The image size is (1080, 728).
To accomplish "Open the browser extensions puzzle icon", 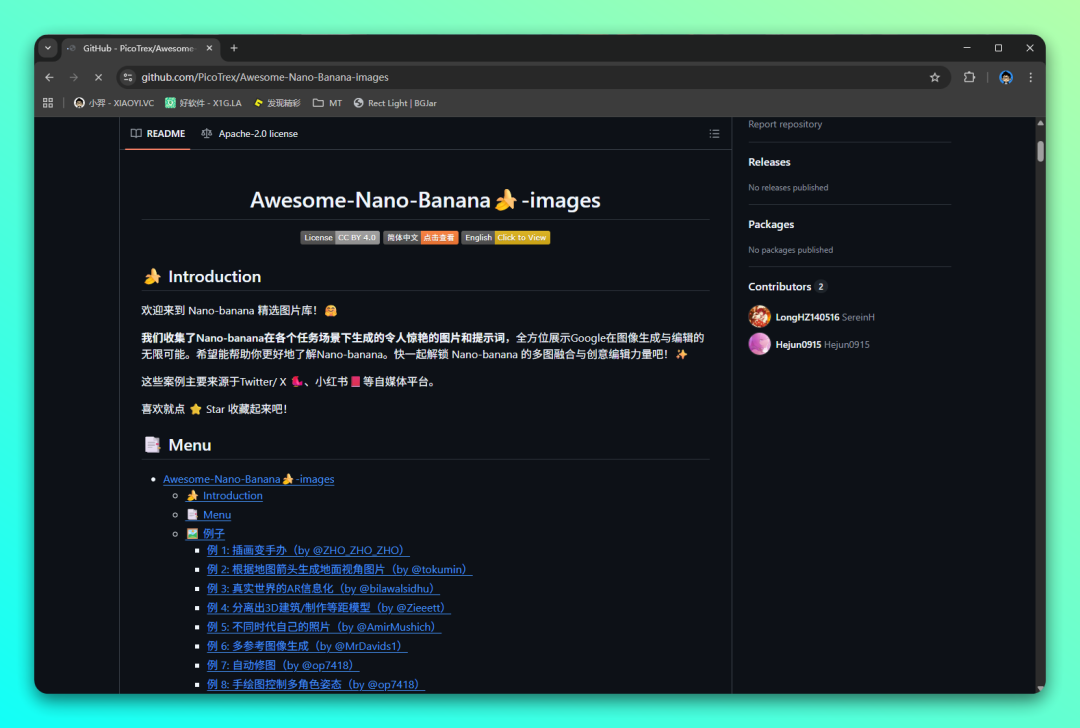I will tap(969, 77).
